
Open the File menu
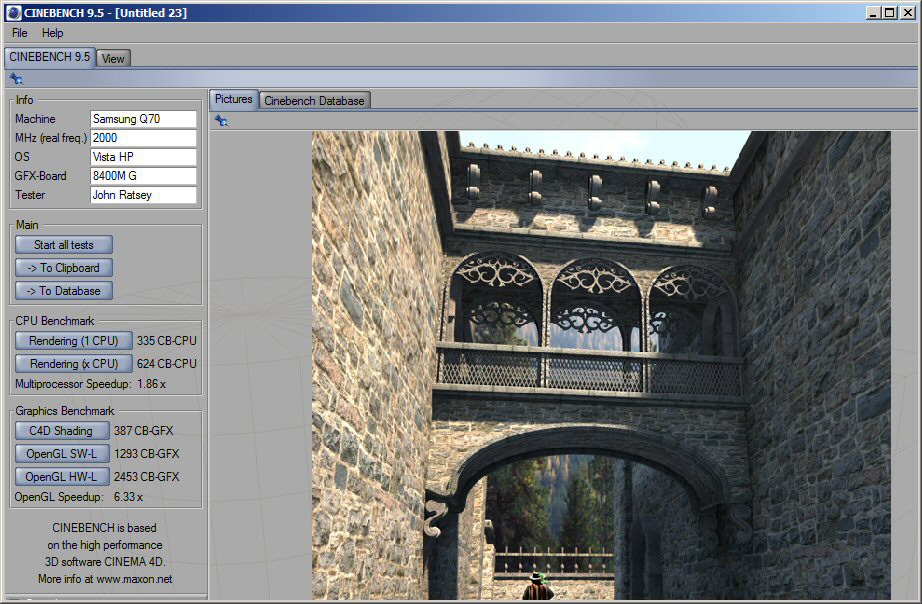(19, 33)
